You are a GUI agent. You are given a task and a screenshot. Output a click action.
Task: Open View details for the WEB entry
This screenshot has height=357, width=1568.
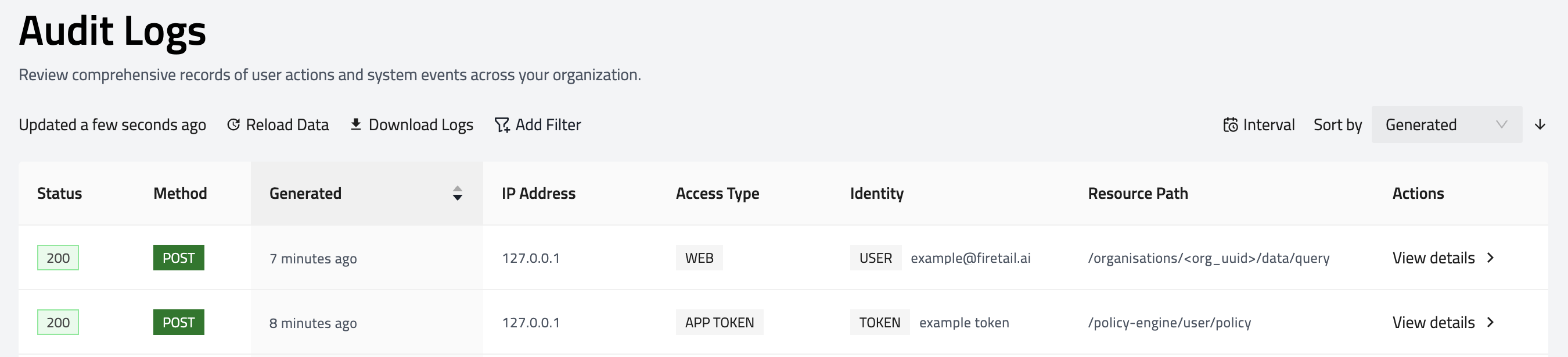1433,258
